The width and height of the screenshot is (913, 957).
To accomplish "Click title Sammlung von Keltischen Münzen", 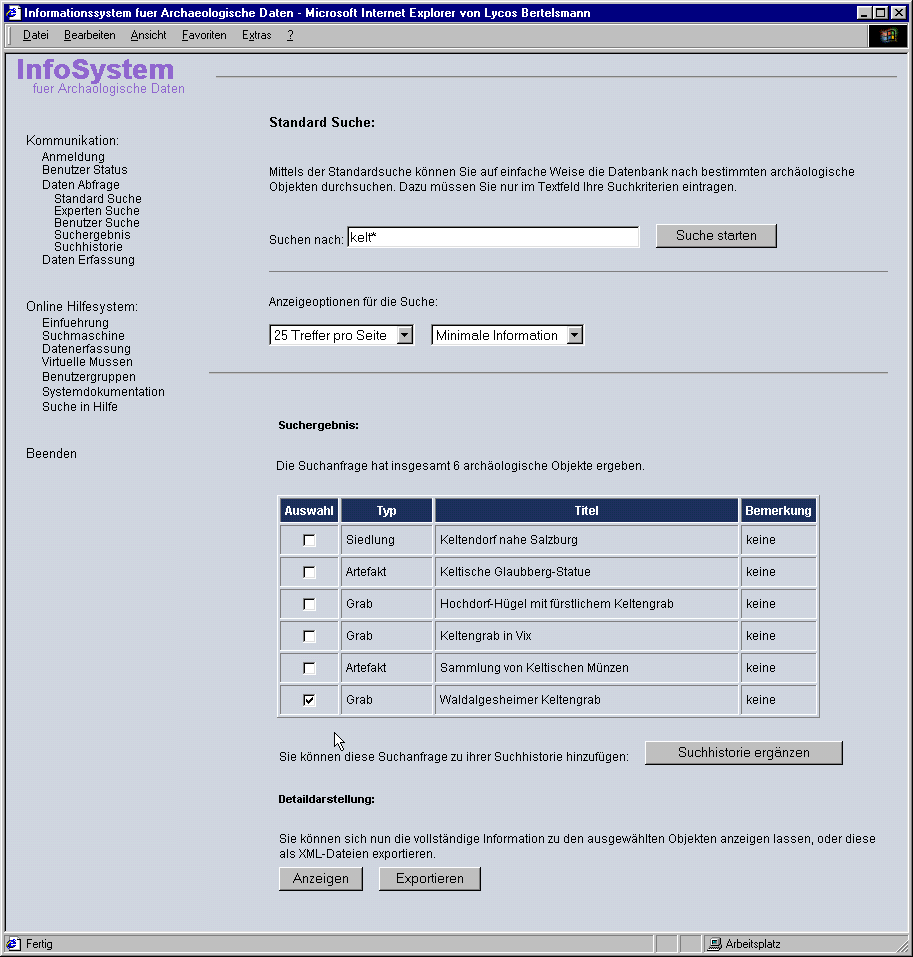I will tap(534, 668).
